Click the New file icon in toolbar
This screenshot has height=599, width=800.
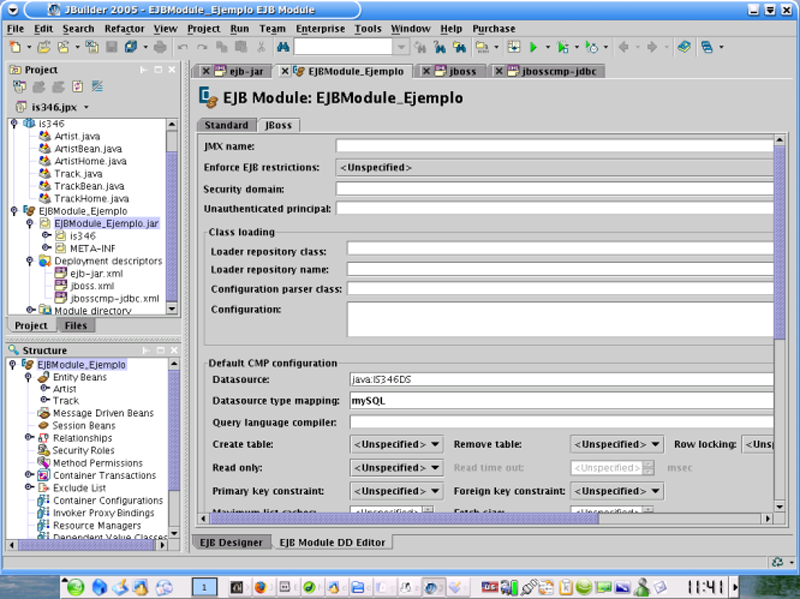click(x=17, y=47)
